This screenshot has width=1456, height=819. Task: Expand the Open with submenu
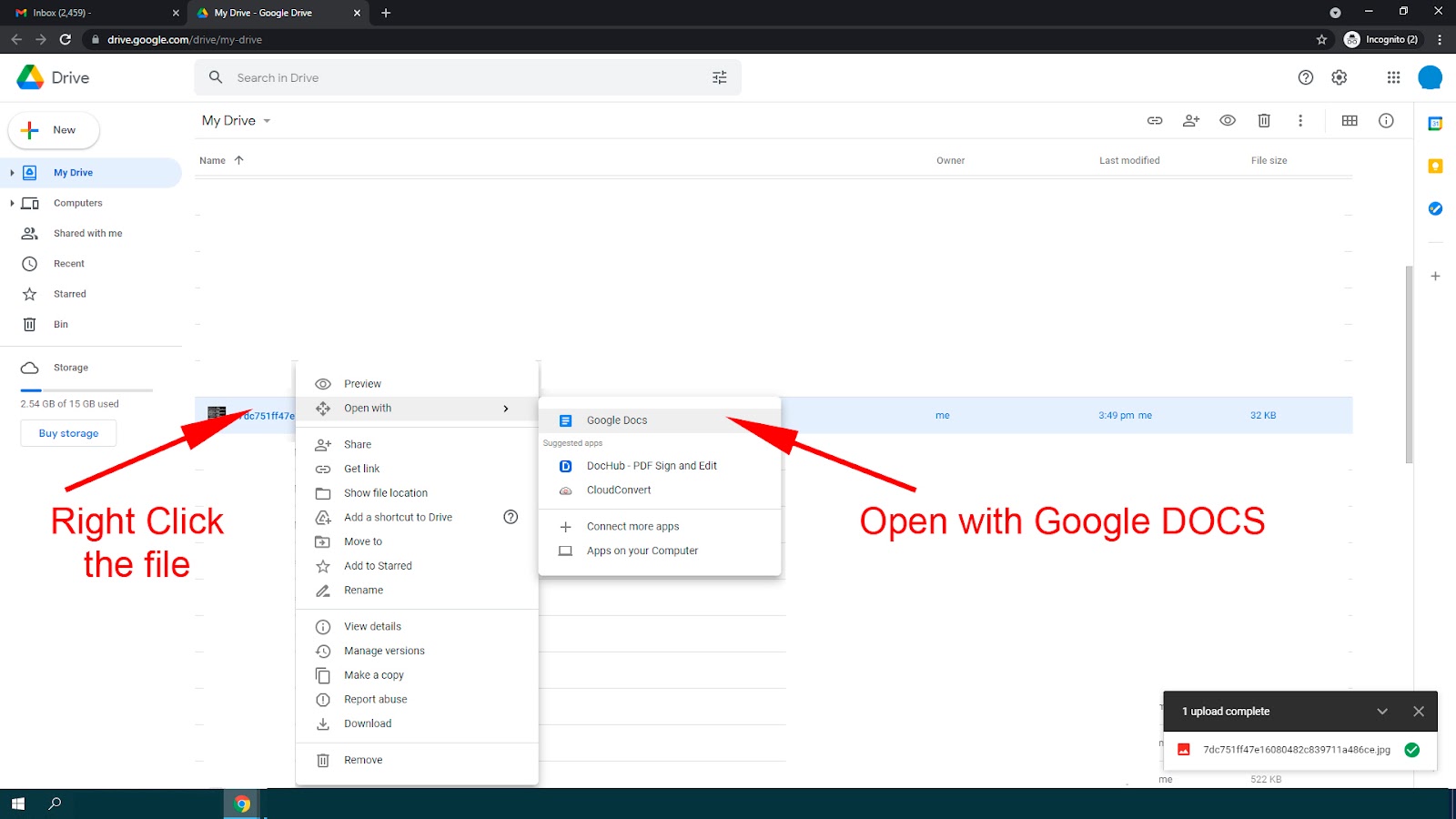(x=417, y=409)
